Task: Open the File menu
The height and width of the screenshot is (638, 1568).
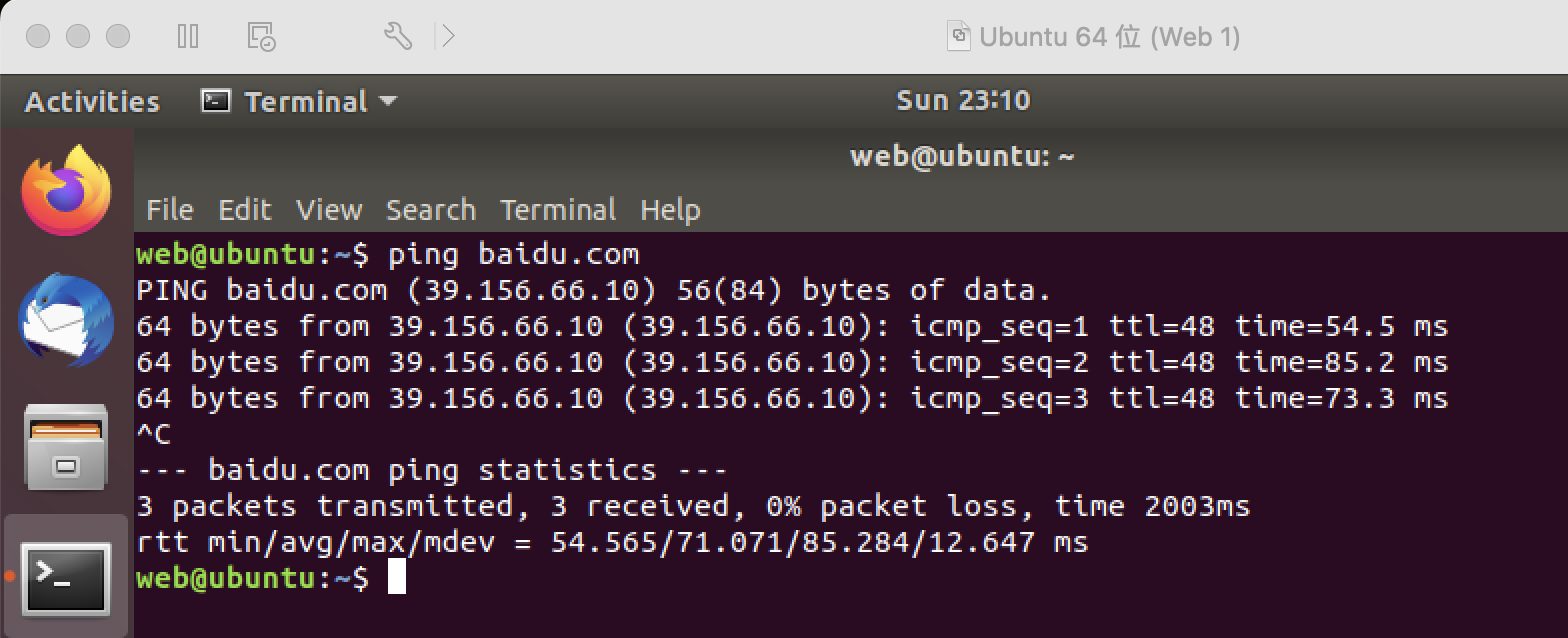Action: click(x=169, y=210)
